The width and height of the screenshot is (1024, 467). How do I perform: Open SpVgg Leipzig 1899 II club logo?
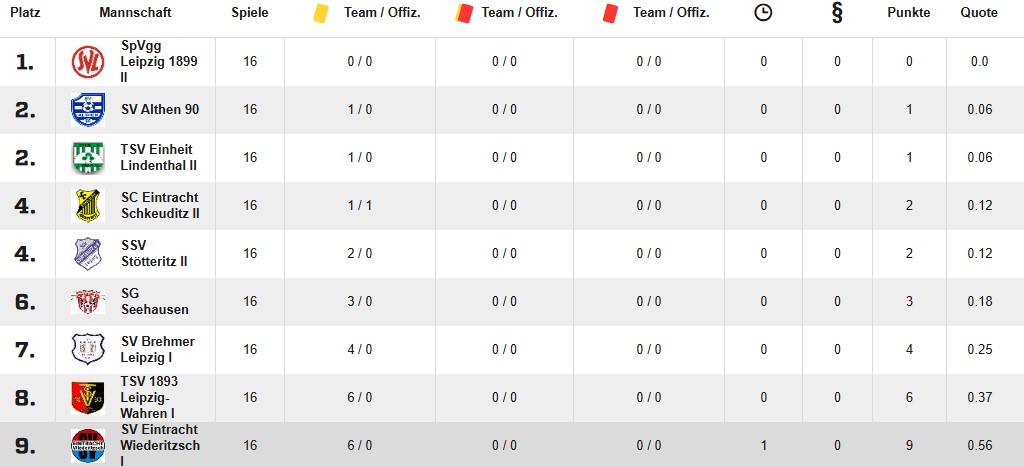88,62
